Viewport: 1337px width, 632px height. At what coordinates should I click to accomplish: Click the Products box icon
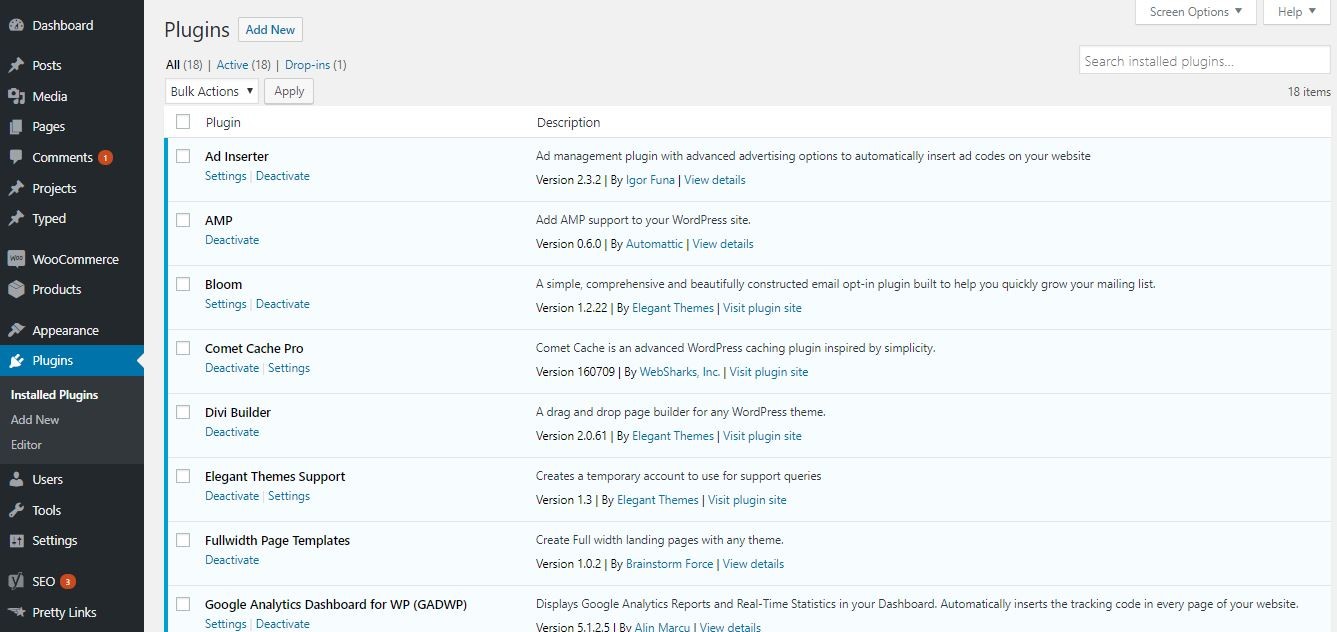(16, 289)
